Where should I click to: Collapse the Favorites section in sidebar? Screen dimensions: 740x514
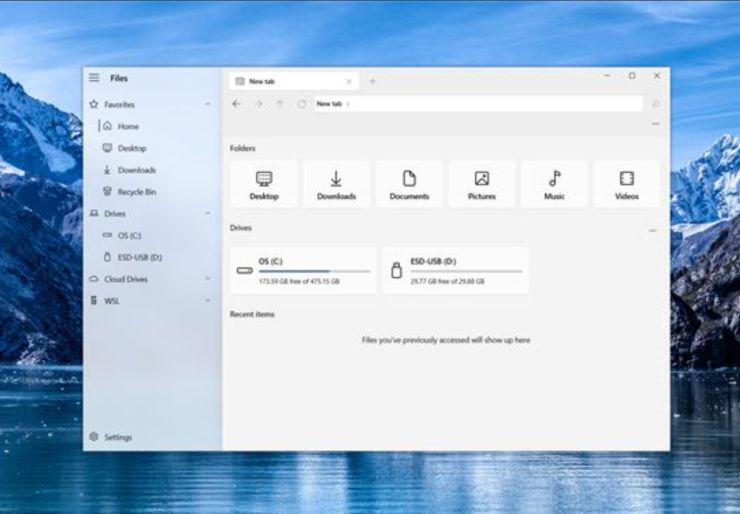pyautogui.click(x=208, y=105)
